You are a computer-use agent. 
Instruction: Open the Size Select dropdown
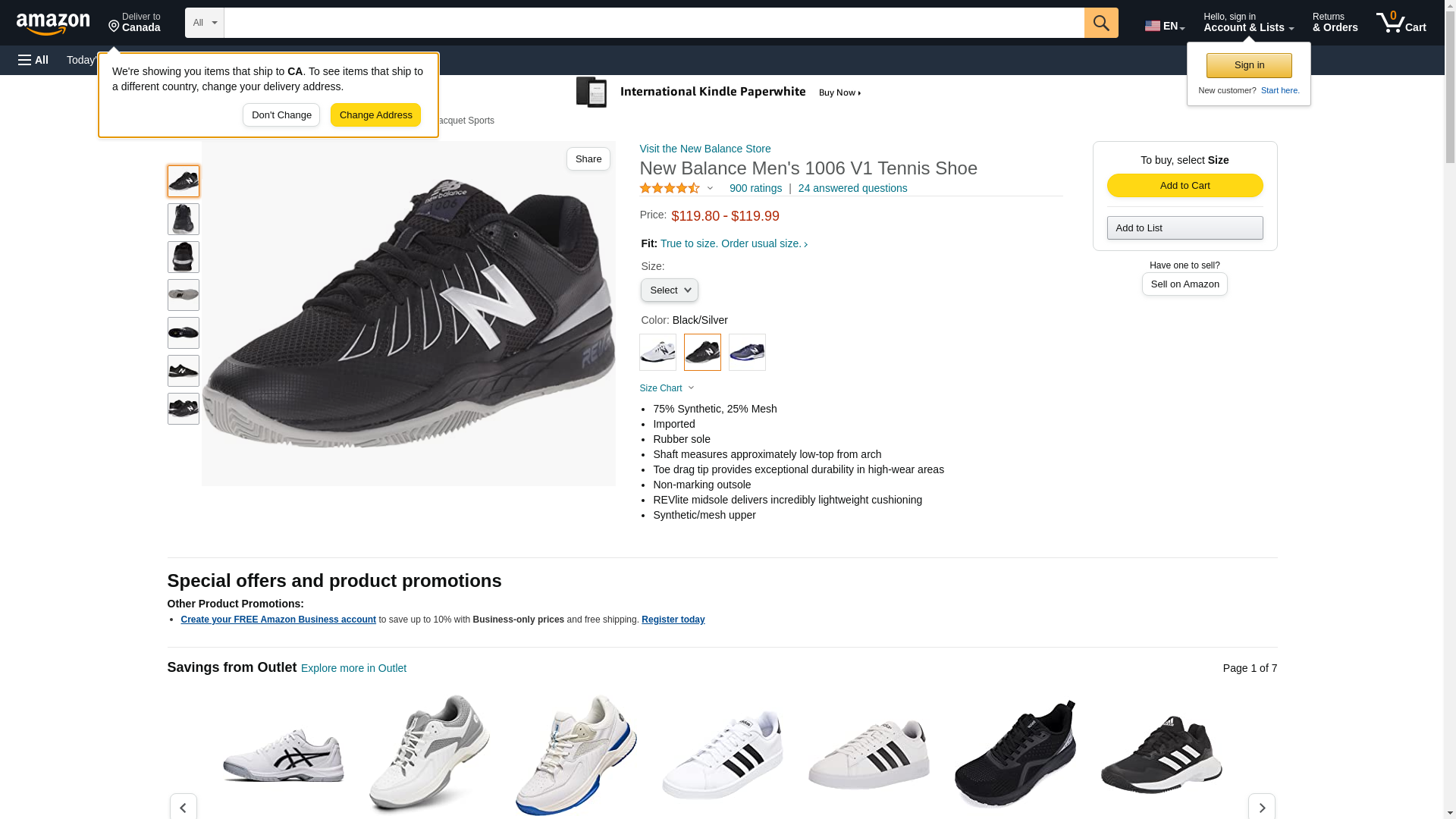(x=669, y=290)
